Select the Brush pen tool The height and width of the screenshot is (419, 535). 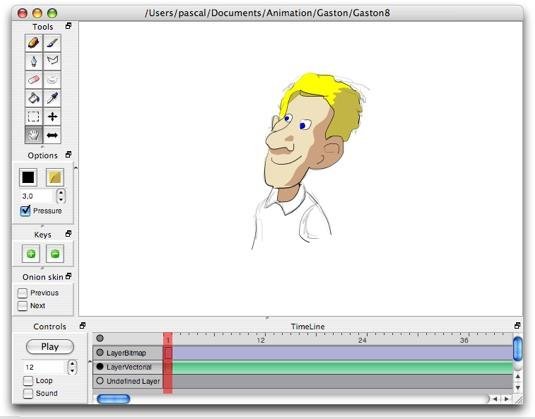[x=52, y=43]
